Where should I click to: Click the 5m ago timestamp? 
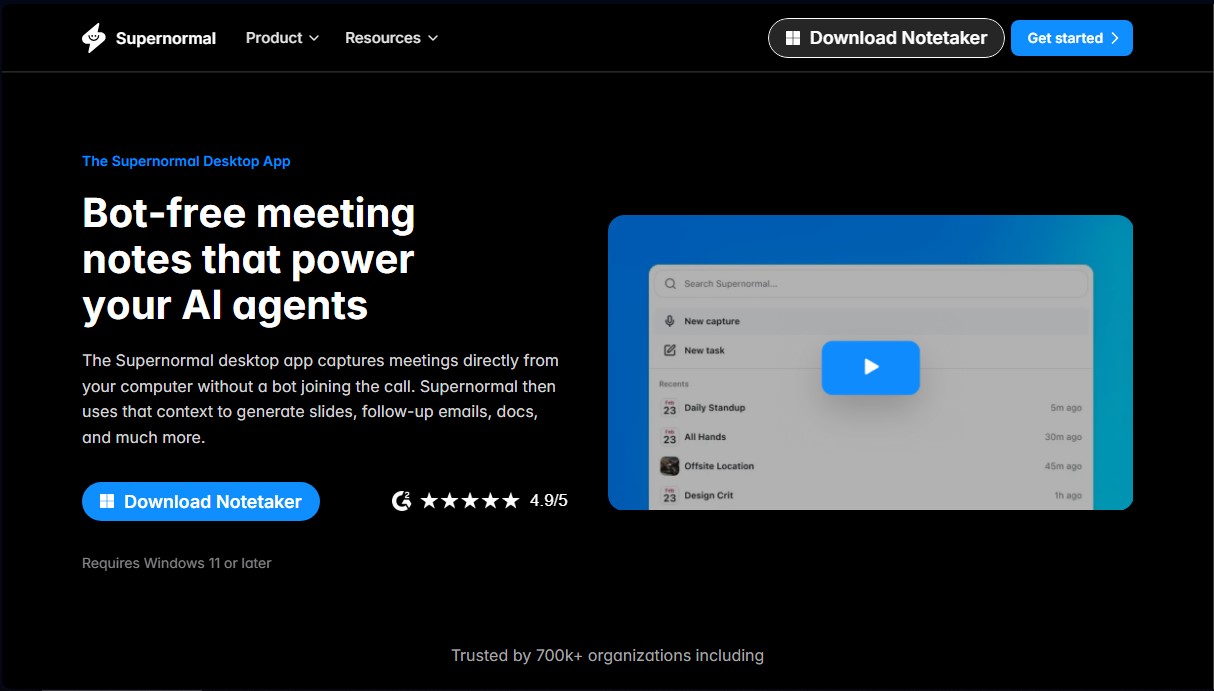[x=1066, y=408]
